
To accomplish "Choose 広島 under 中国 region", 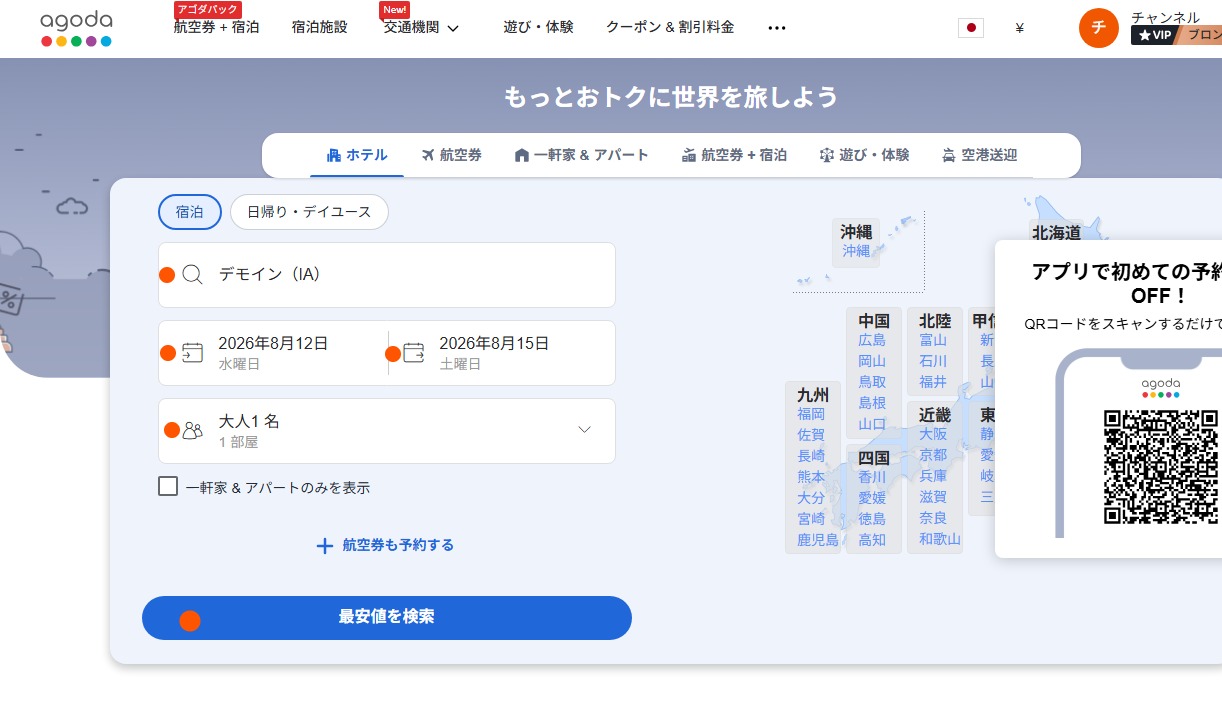I will tap(872, 340).
